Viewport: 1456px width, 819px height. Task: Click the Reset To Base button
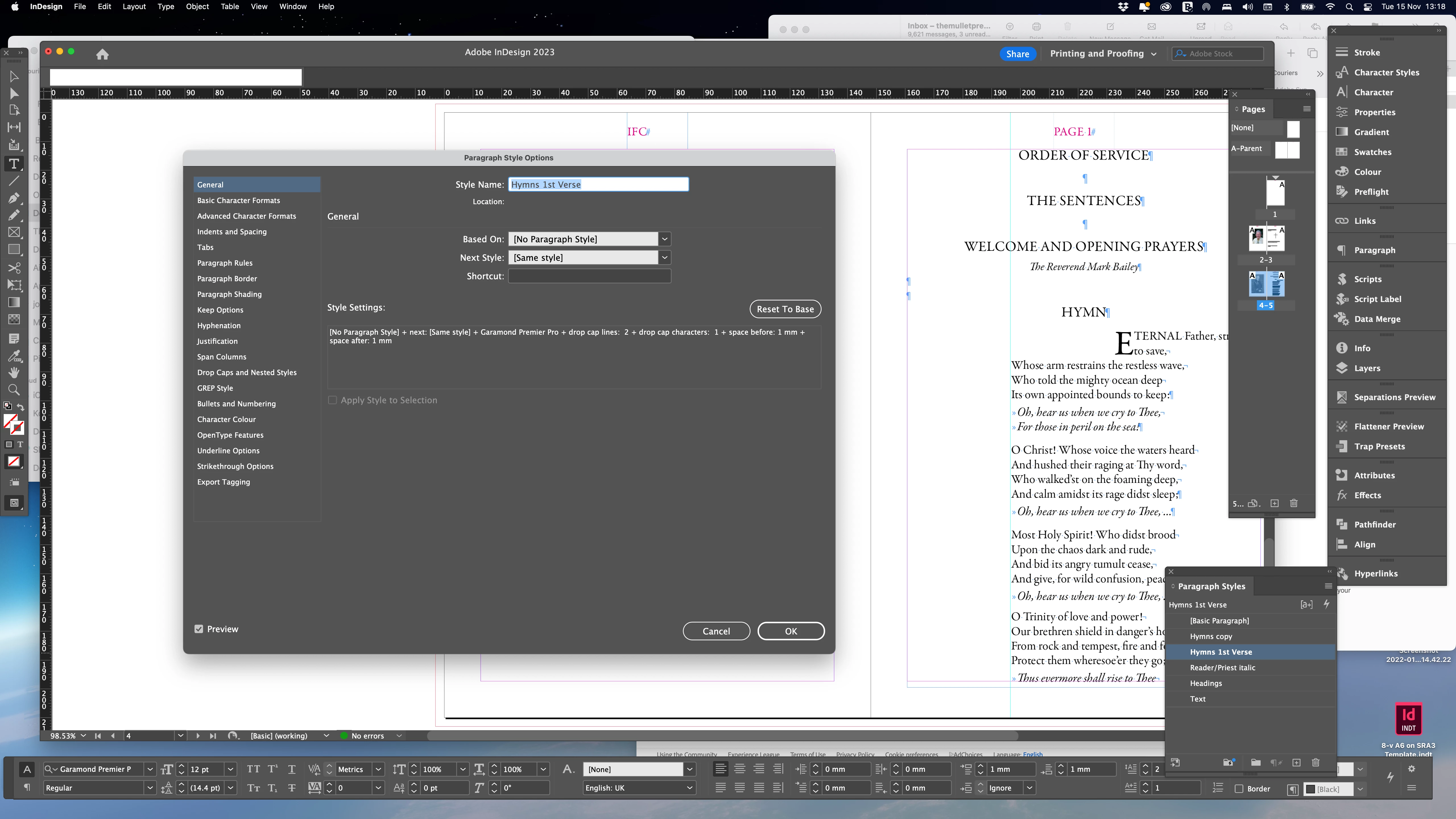[x=785, y=309]
